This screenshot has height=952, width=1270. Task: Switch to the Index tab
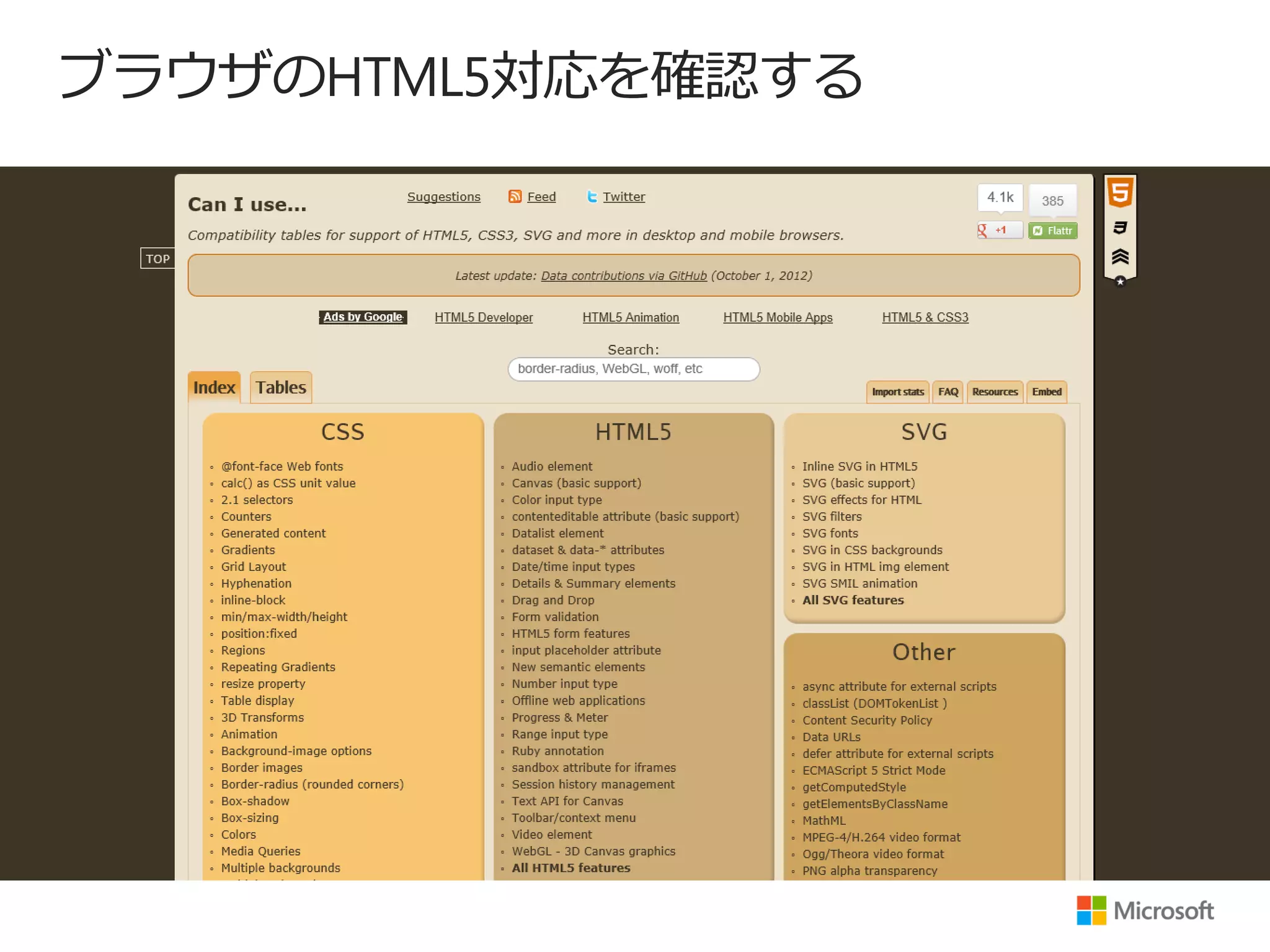pyautogui.click(x=214, y=387)
